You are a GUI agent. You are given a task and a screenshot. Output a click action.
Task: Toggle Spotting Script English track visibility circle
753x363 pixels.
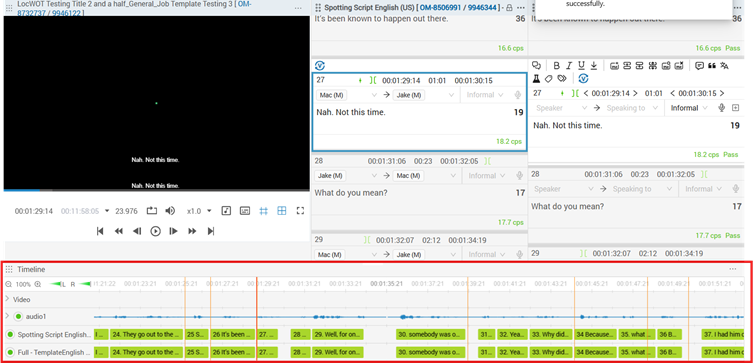(10, 334)
